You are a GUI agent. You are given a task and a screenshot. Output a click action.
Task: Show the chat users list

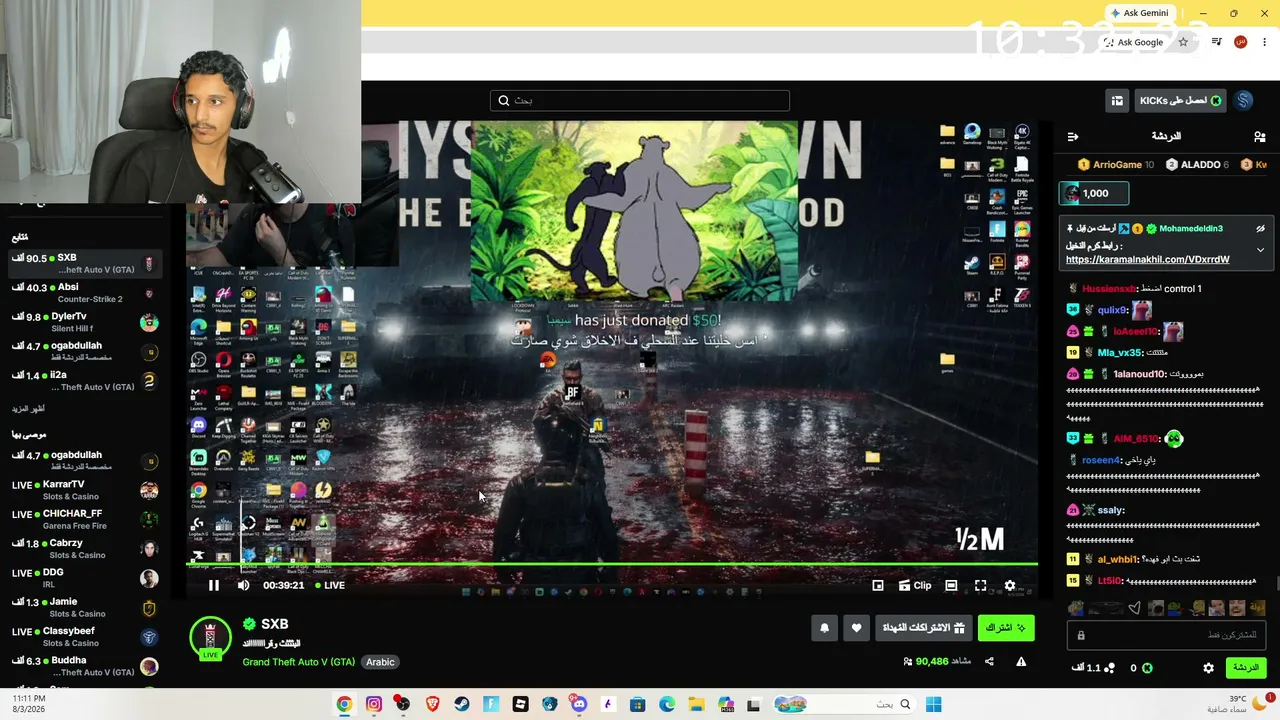[1259, 136]
